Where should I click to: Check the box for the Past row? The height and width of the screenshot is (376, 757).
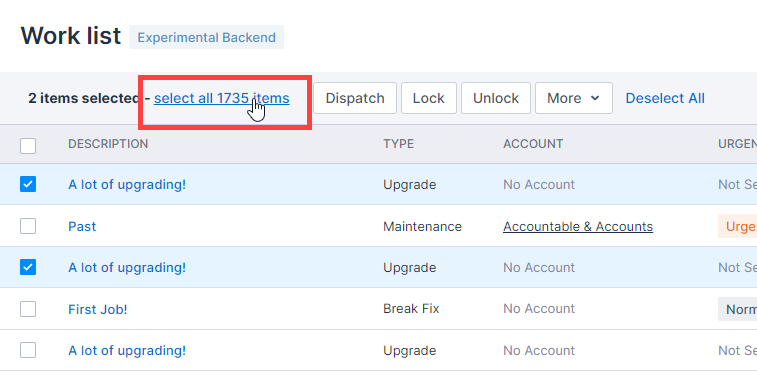point(28,226)
